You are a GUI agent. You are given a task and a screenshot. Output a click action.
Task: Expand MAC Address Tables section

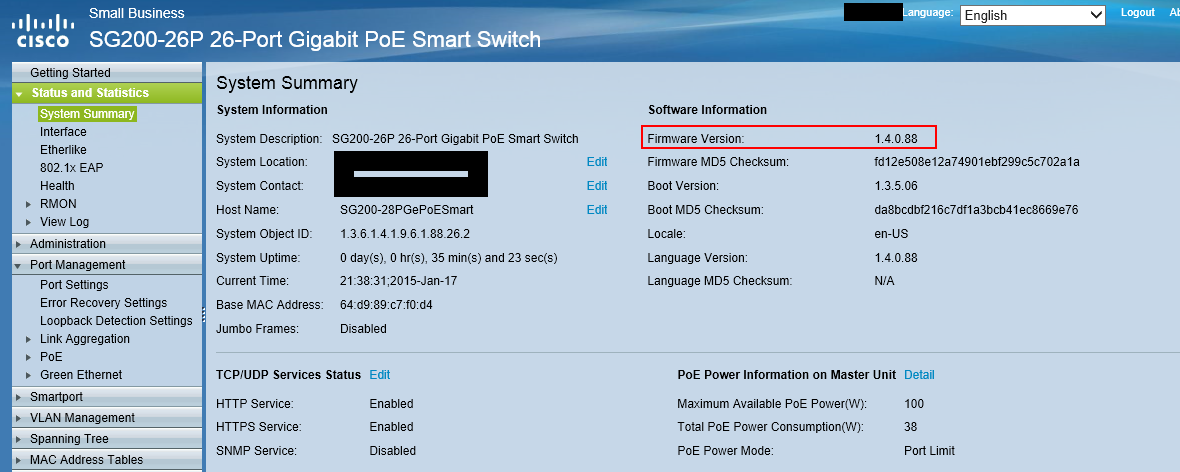click(x=107, y=460)
